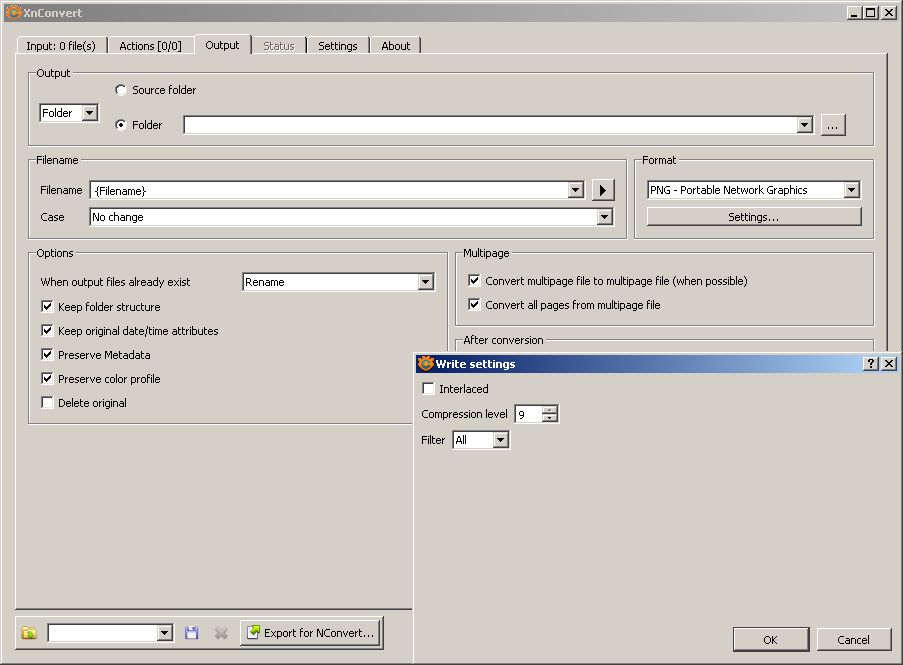Increase the compression level with spinner
Screen dimensions: 903x665
pos(550,410)
